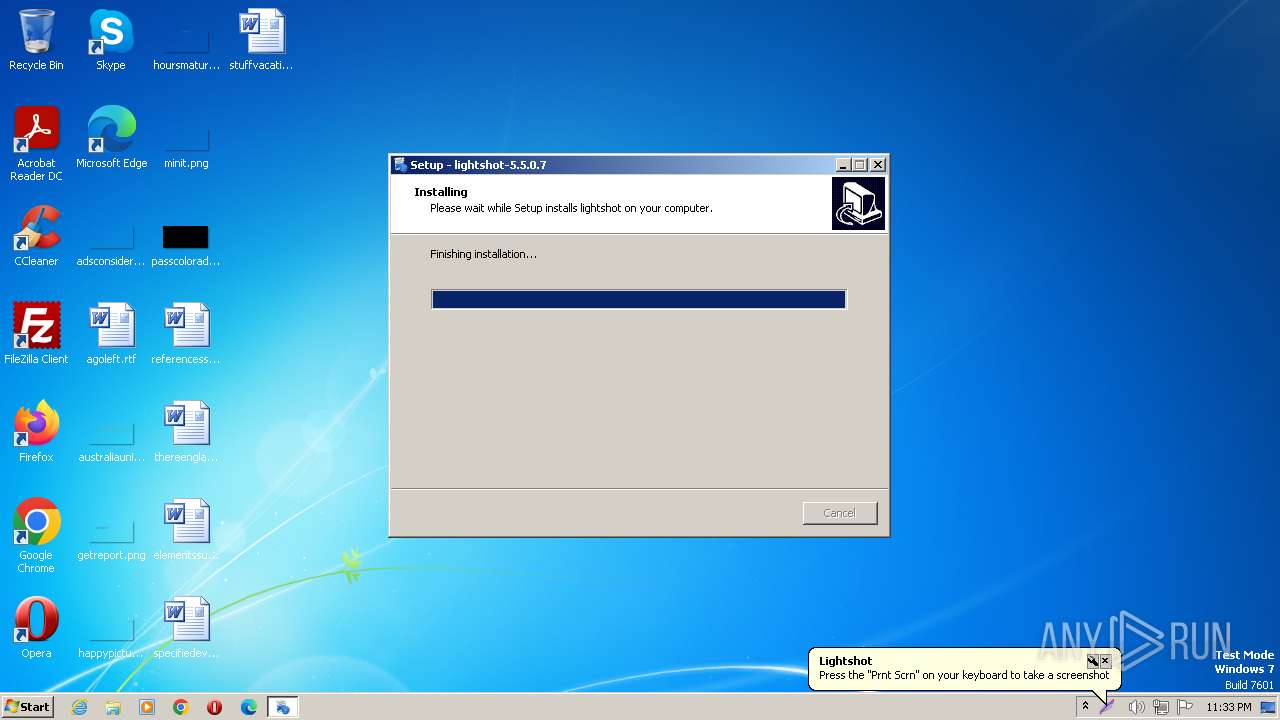Select the referencess... Word document

tap(186, 334)
